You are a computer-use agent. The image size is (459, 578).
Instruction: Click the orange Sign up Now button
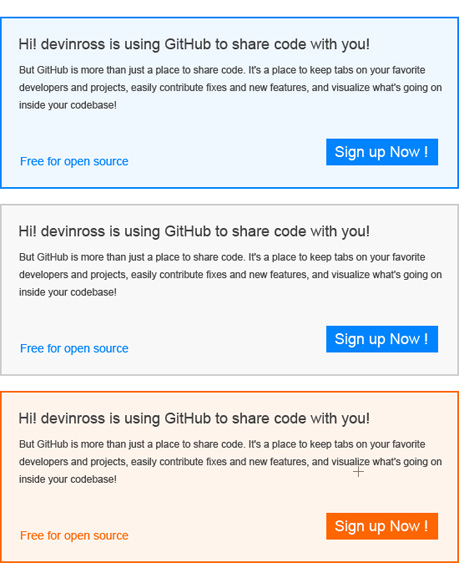pyautogui.click(x=382, y=526)
